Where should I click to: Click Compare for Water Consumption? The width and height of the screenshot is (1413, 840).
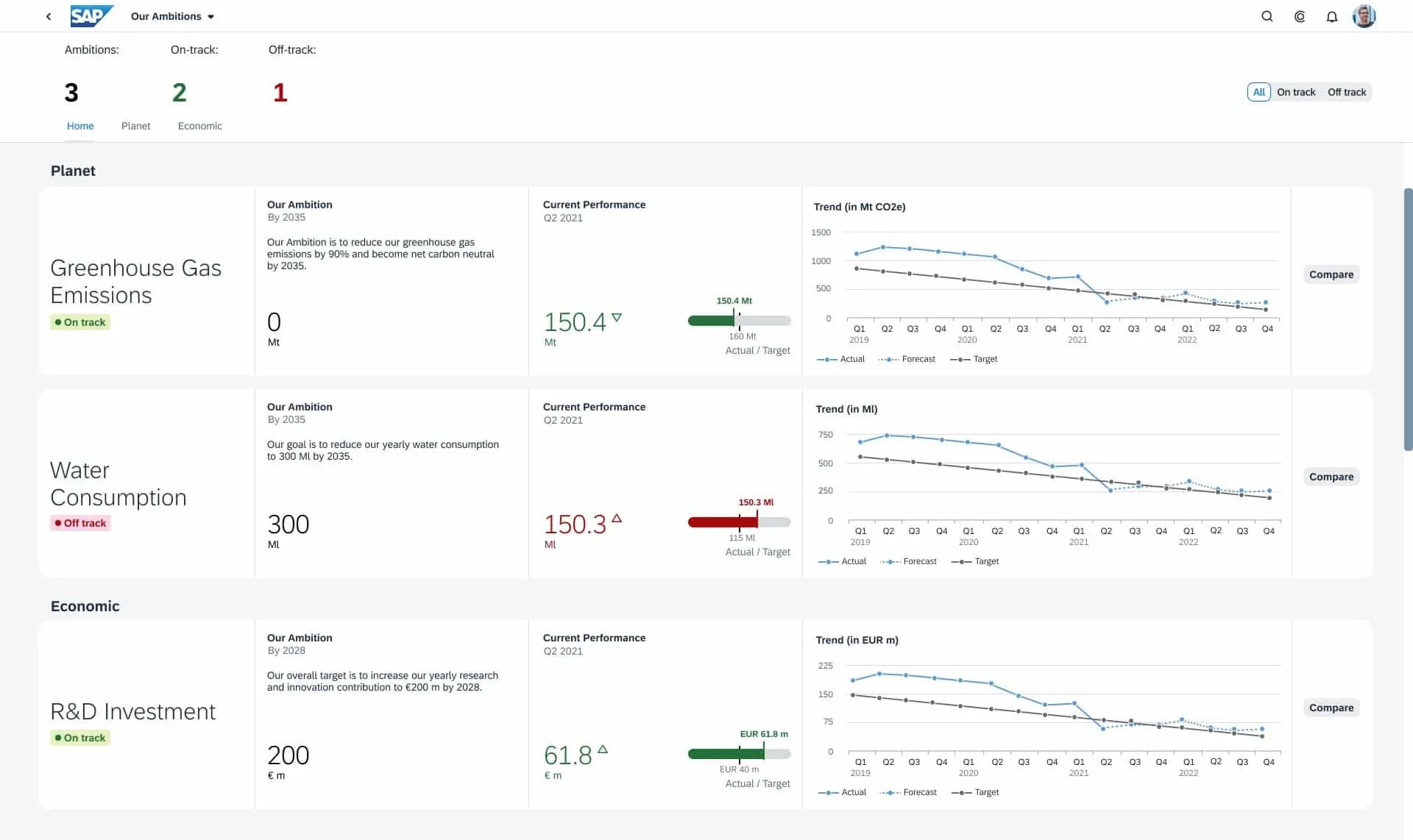pyautogui.click(x=1331, y=477)
